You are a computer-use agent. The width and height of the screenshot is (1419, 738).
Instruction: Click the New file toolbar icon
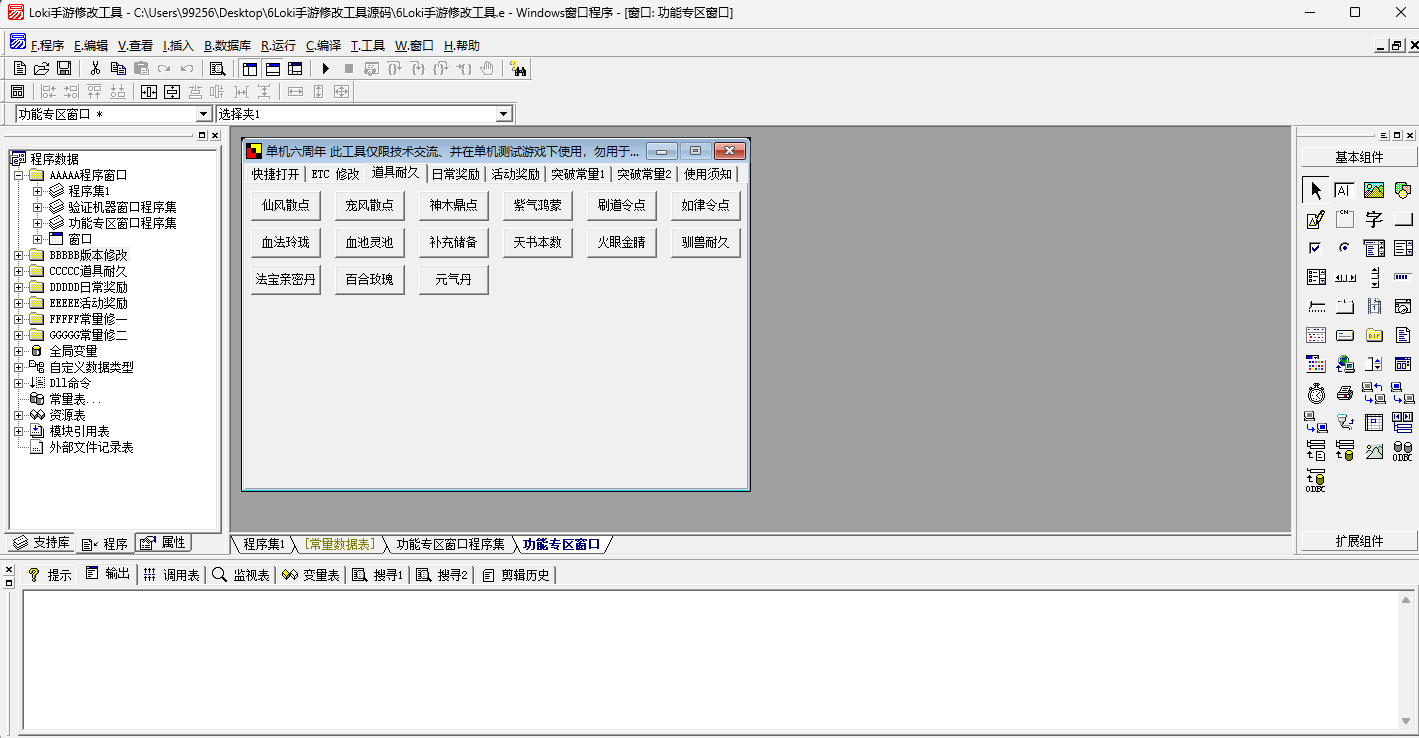[x=19, y=69]
